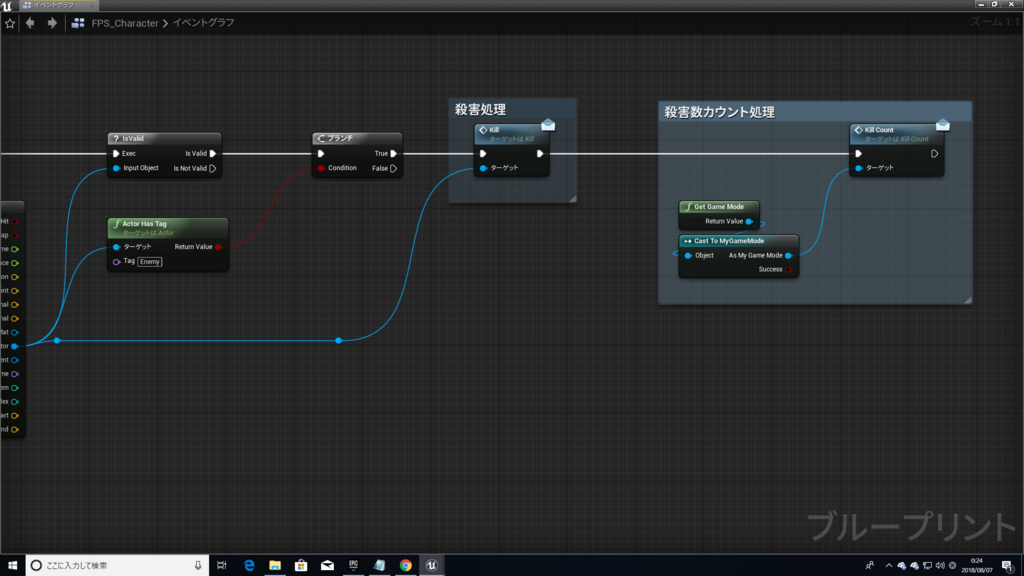Click the favorite star icon in breadcrumb bar
Viewport: 1024px width, 576px height.
pos(10,24)
